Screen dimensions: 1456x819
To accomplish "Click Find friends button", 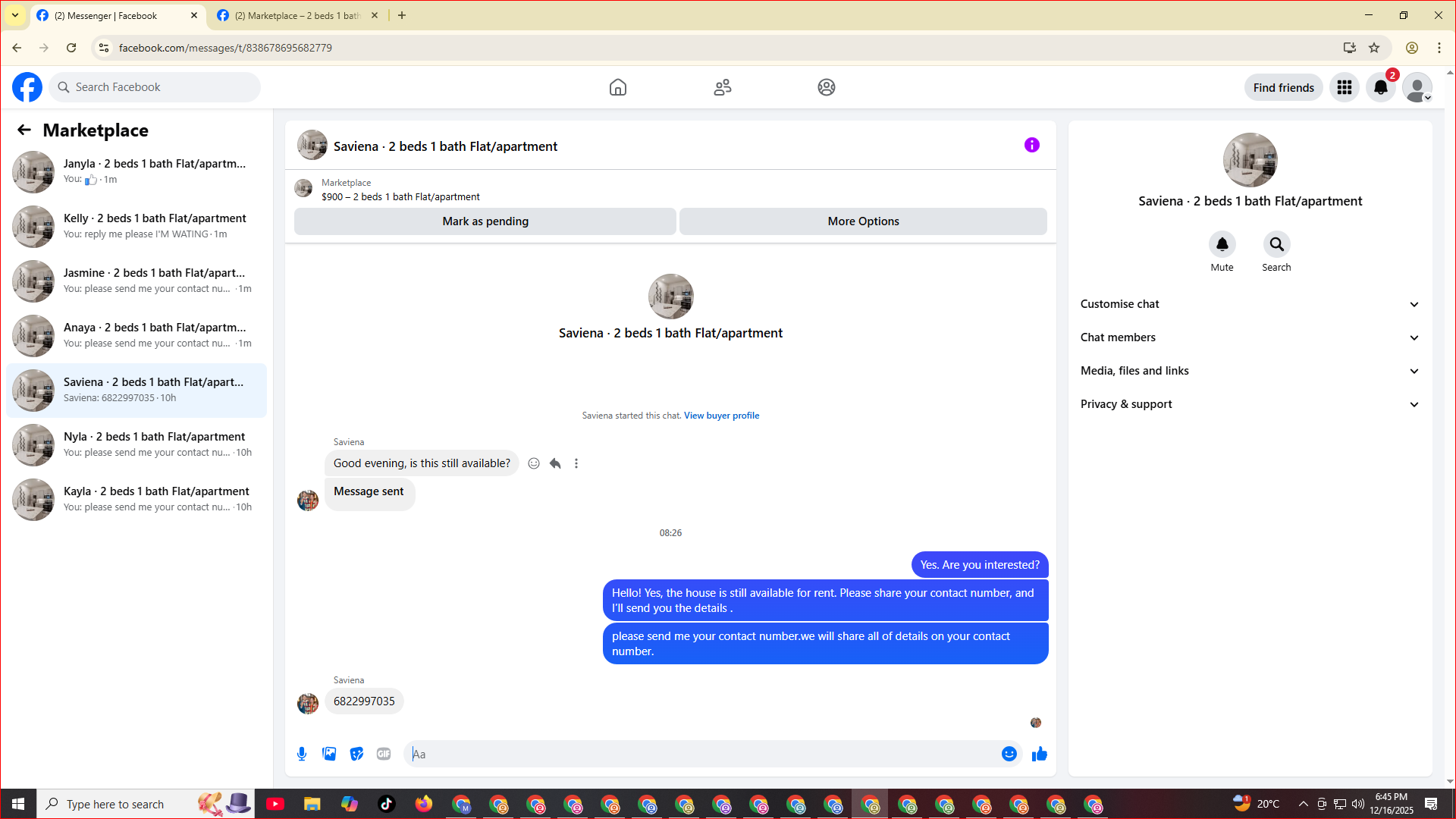I will 1284,87.
